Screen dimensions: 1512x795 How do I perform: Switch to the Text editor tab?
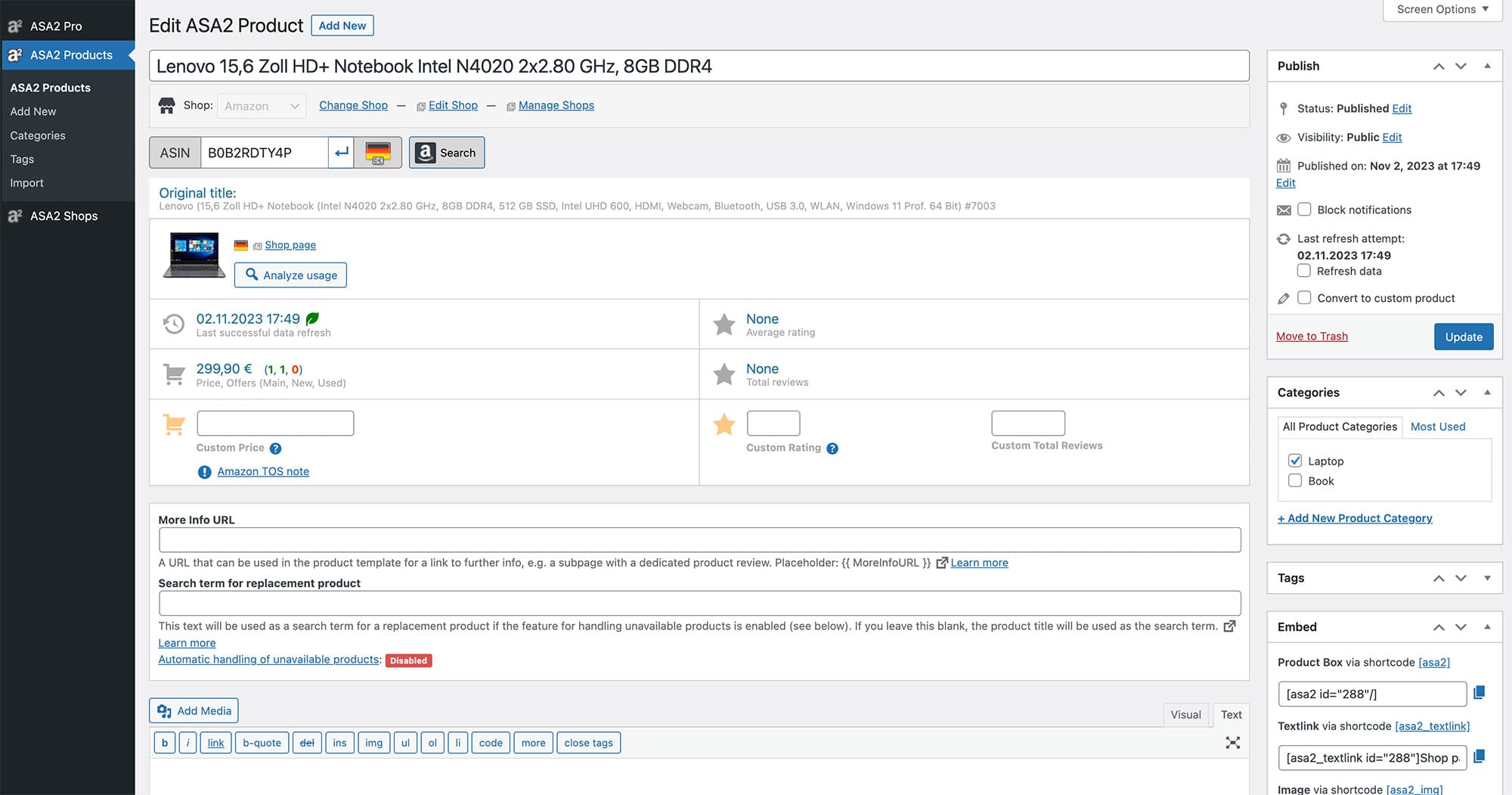coord(1231,715)
